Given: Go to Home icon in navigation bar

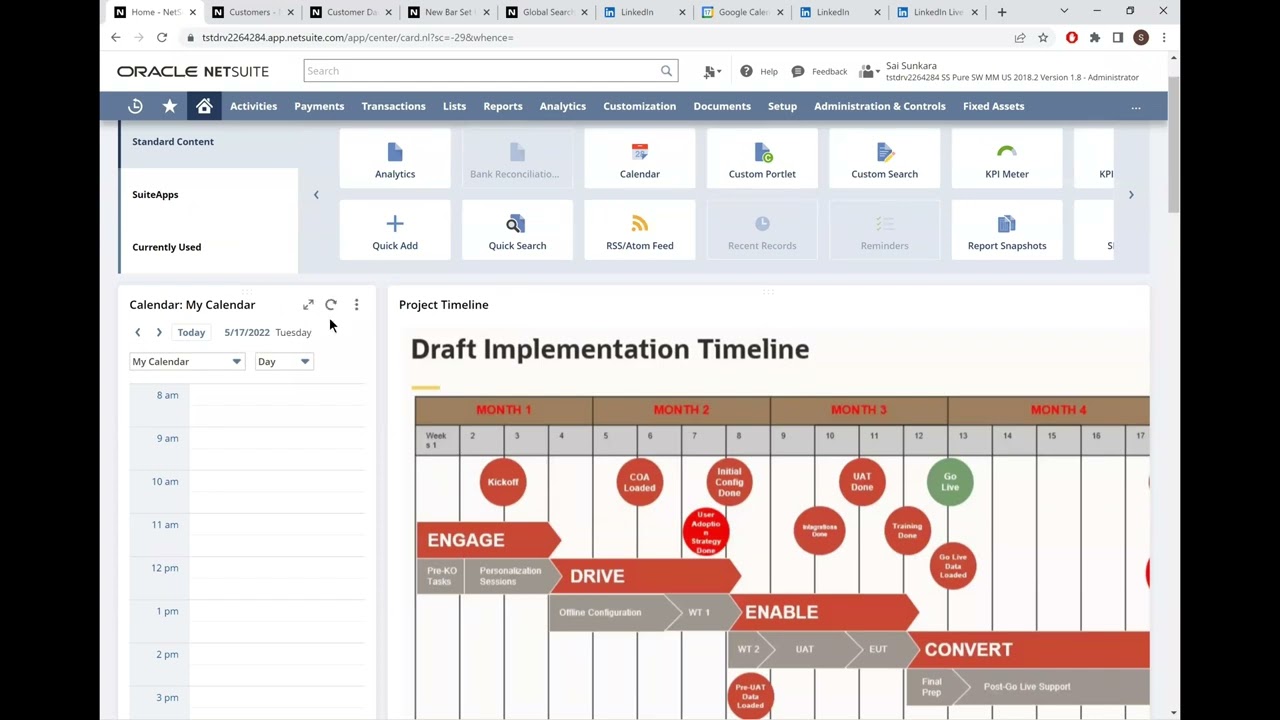Looking at the screenshot, I should [204, 106].
